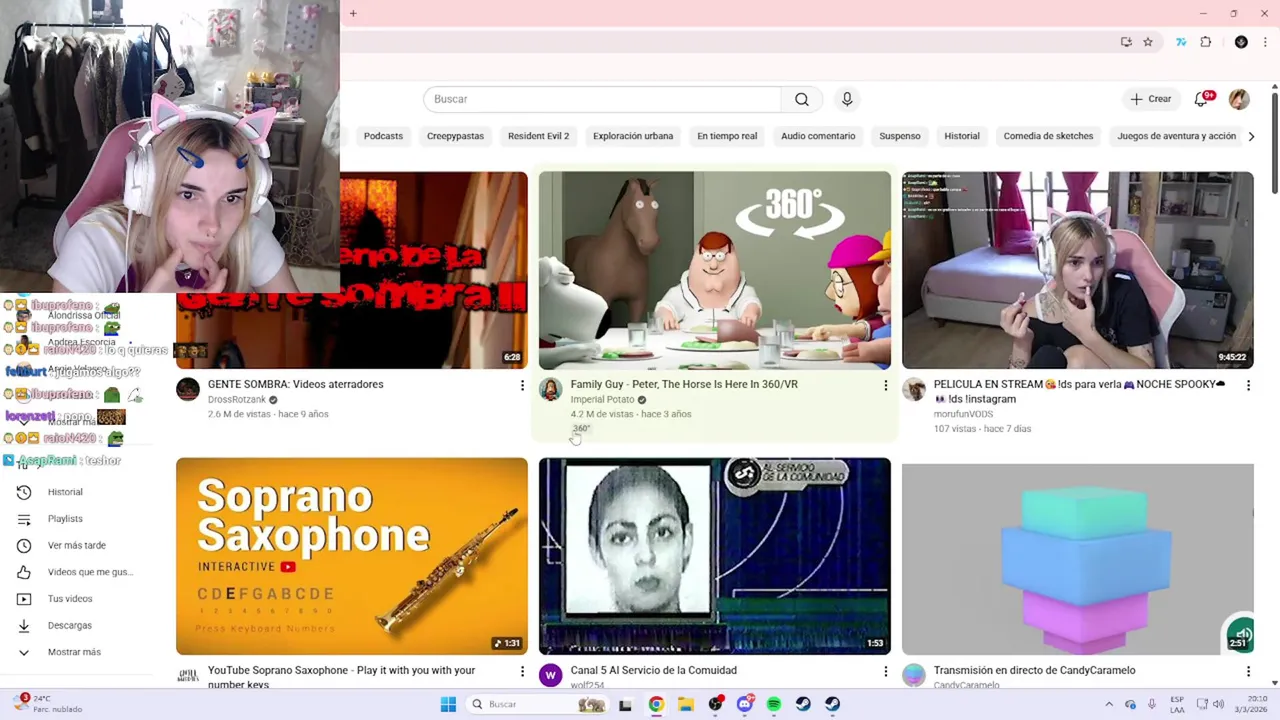Screen dimensions: 1280x720
Task: Select the Suspenso chip
Action: coord(900,136)
